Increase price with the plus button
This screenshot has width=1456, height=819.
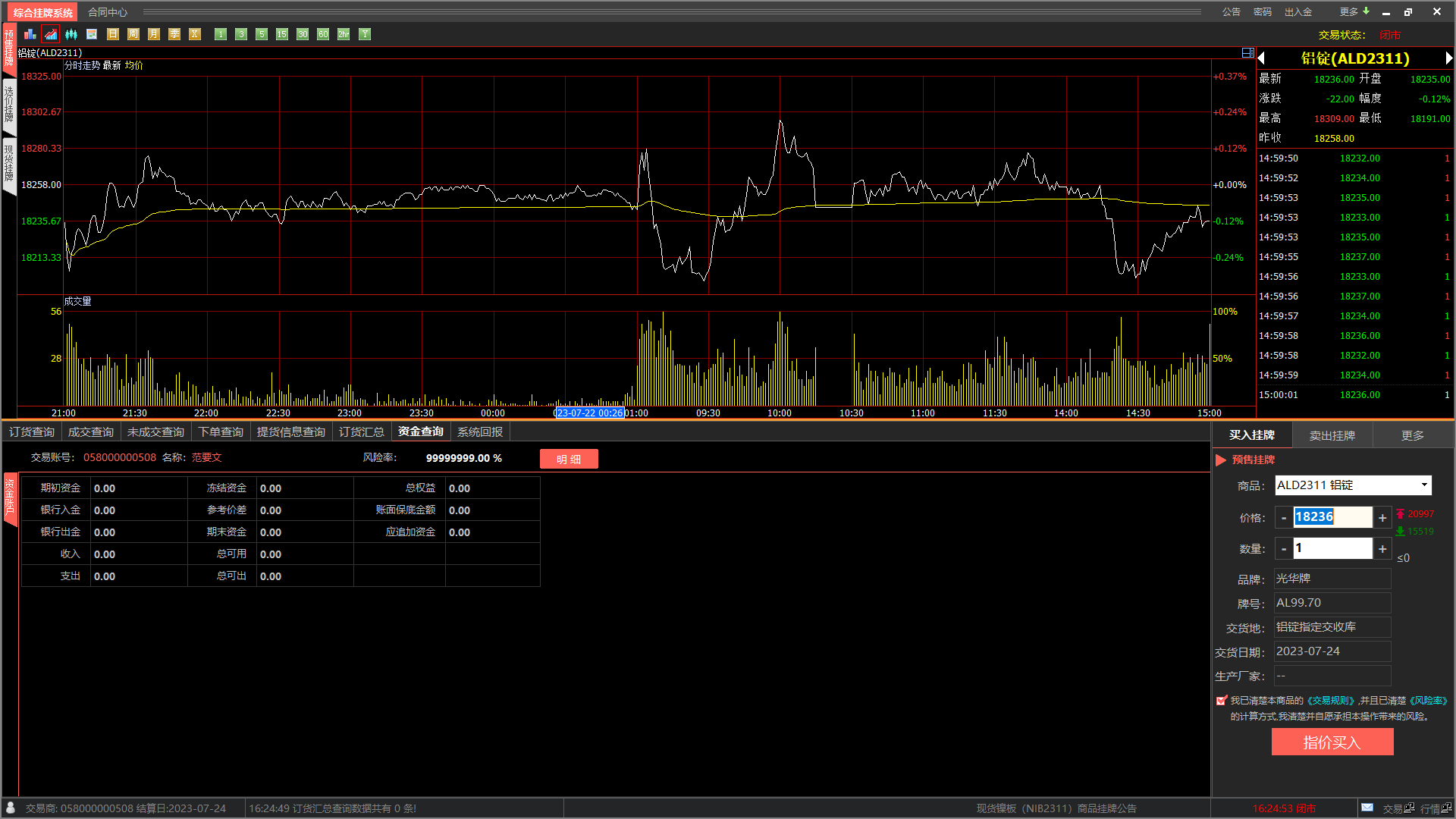pyautogui.click(x=1382, y=517)
